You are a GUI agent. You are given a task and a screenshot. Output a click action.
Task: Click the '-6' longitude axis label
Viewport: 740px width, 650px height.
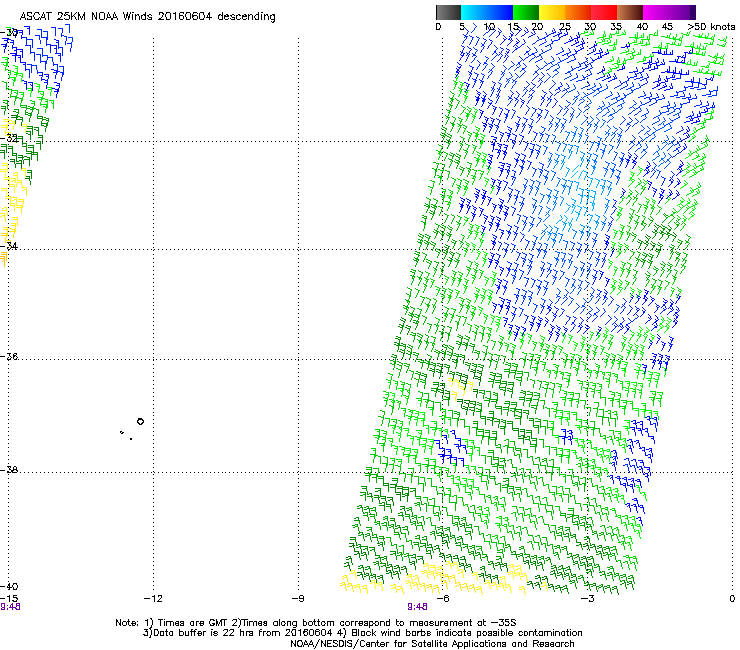(442, 599)
